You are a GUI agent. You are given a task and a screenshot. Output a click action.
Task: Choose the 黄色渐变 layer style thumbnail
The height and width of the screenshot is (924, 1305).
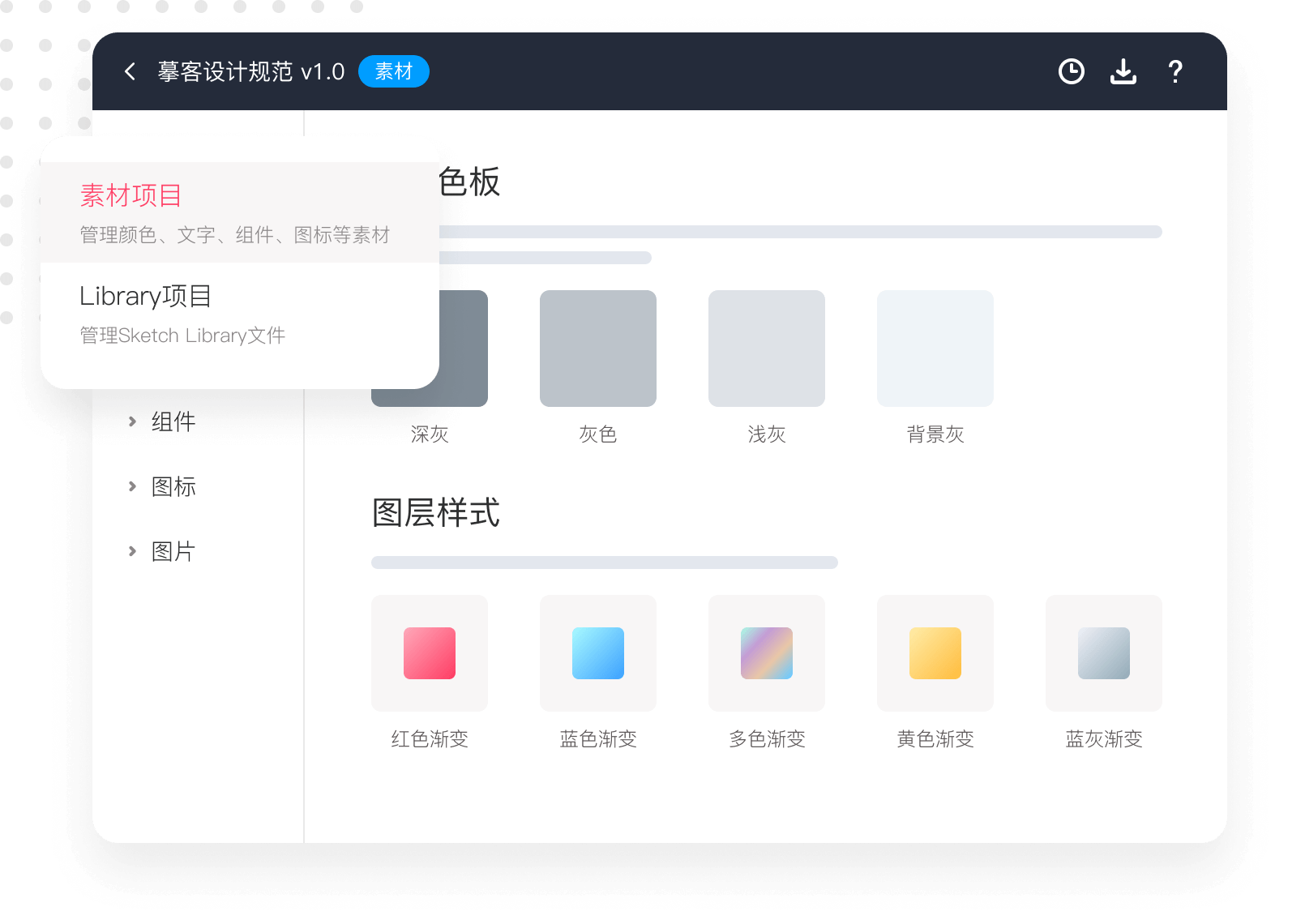coord(935,653)
